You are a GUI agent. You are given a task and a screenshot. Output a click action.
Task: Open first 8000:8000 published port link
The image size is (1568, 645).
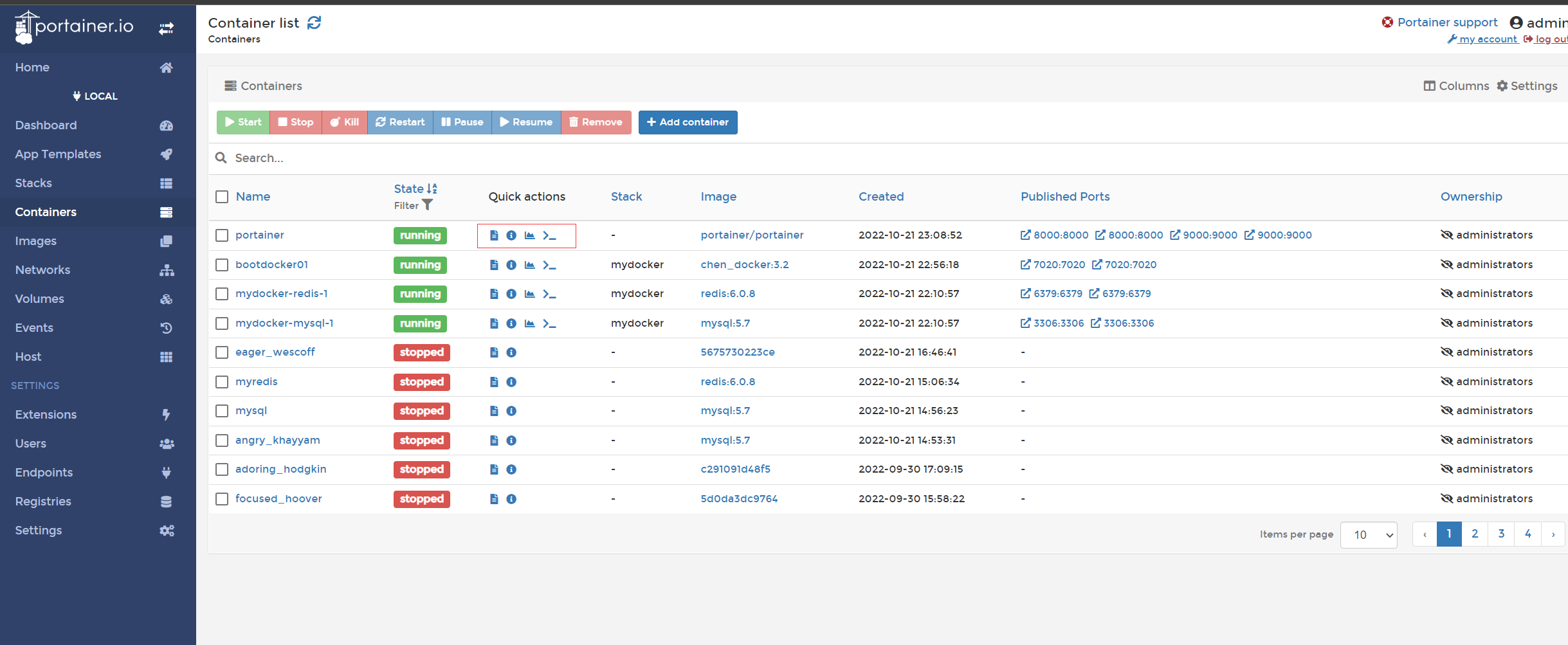pyautogui.click(x=1054, y=235)
